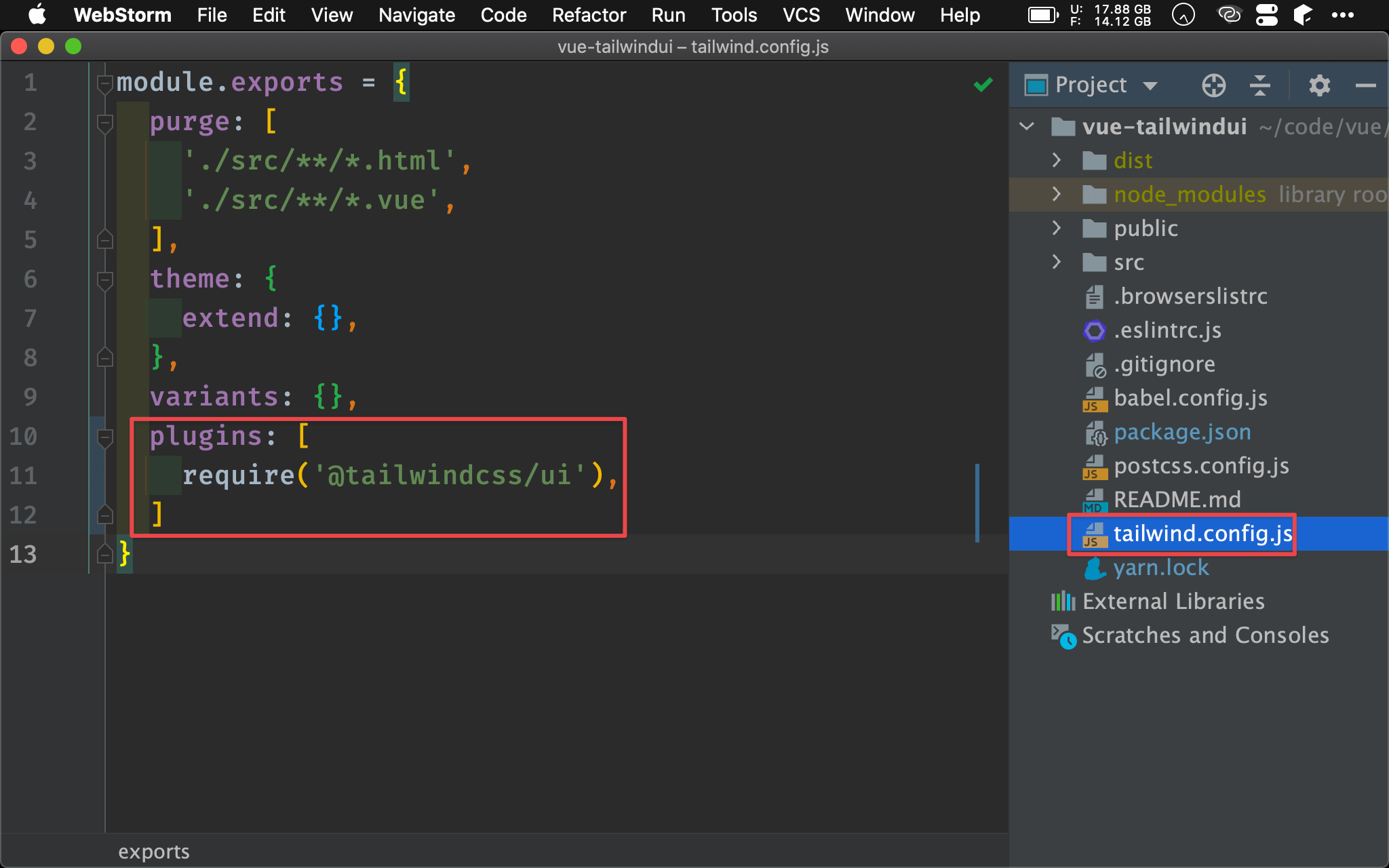Click the Control Center toggles icon in menu bar
This screenshot has width=1389, height=868.
[1266, 15]
